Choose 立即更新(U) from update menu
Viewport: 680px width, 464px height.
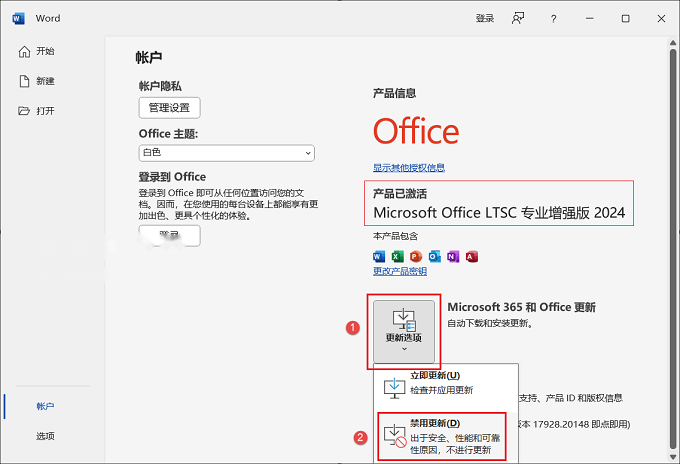pos(446,384)
